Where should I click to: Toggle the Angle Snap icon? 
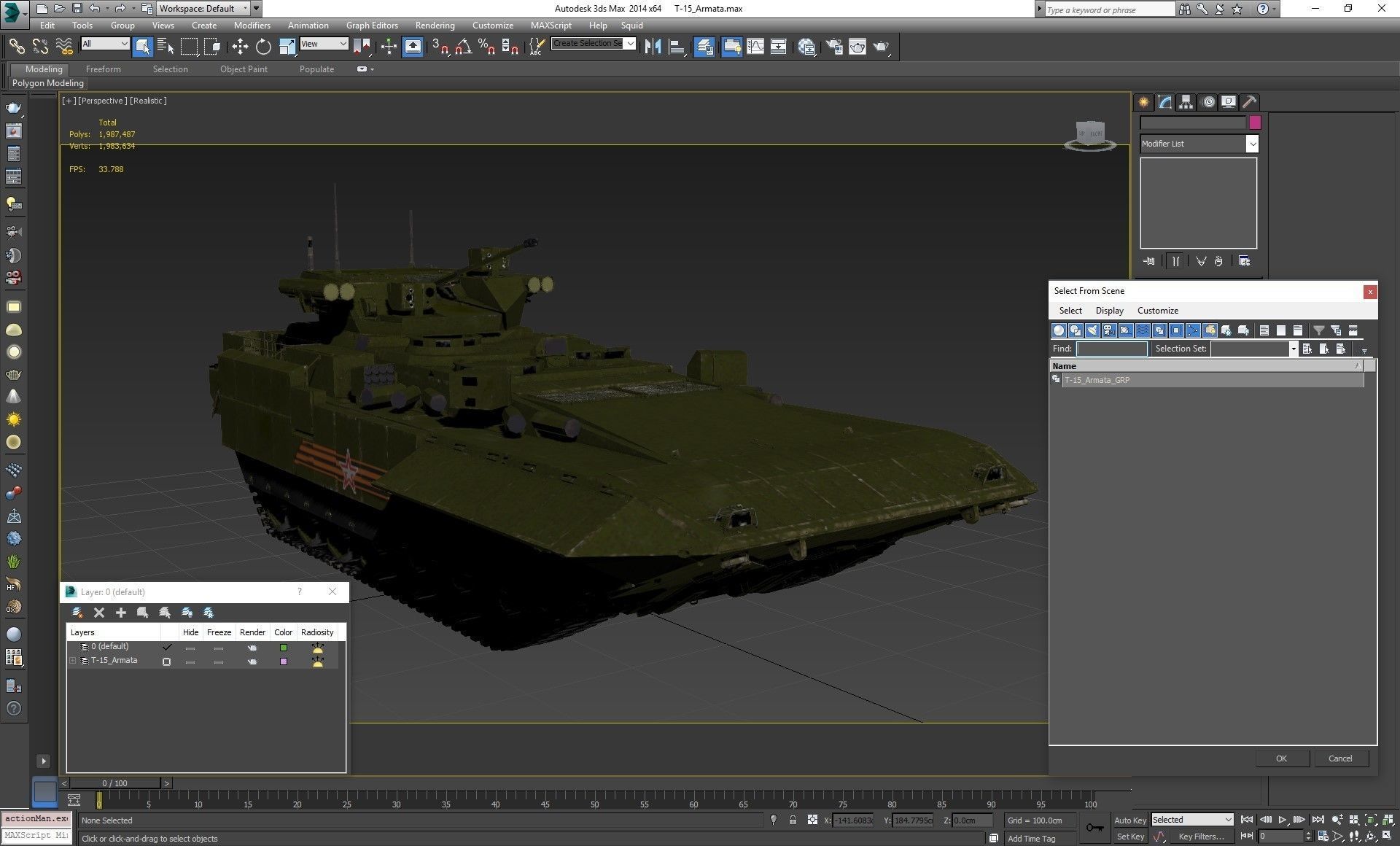[463, 47]
